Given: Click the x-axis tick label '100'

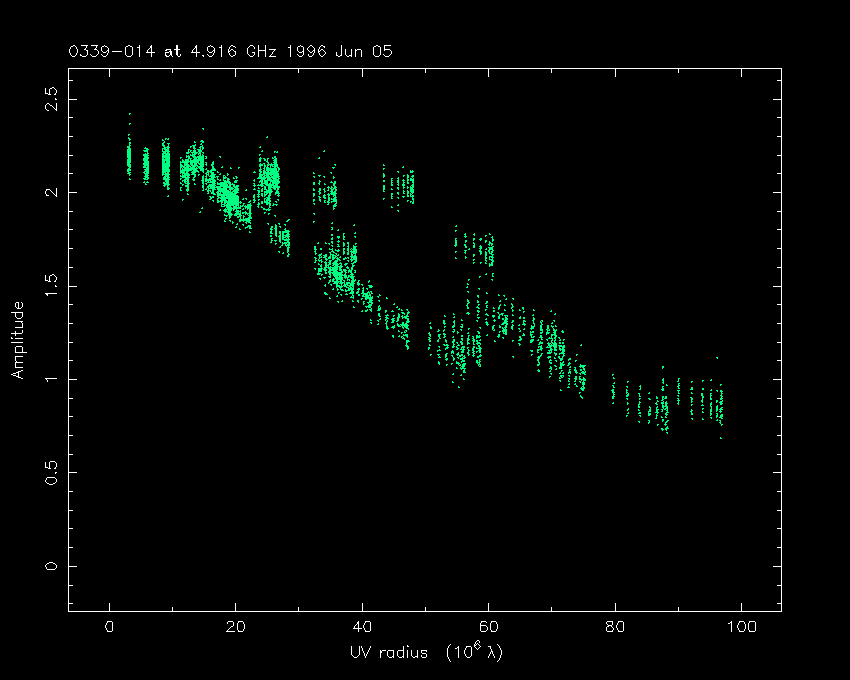Looking at the screenshot, I should pyautogui.click(x=740, y=628).
